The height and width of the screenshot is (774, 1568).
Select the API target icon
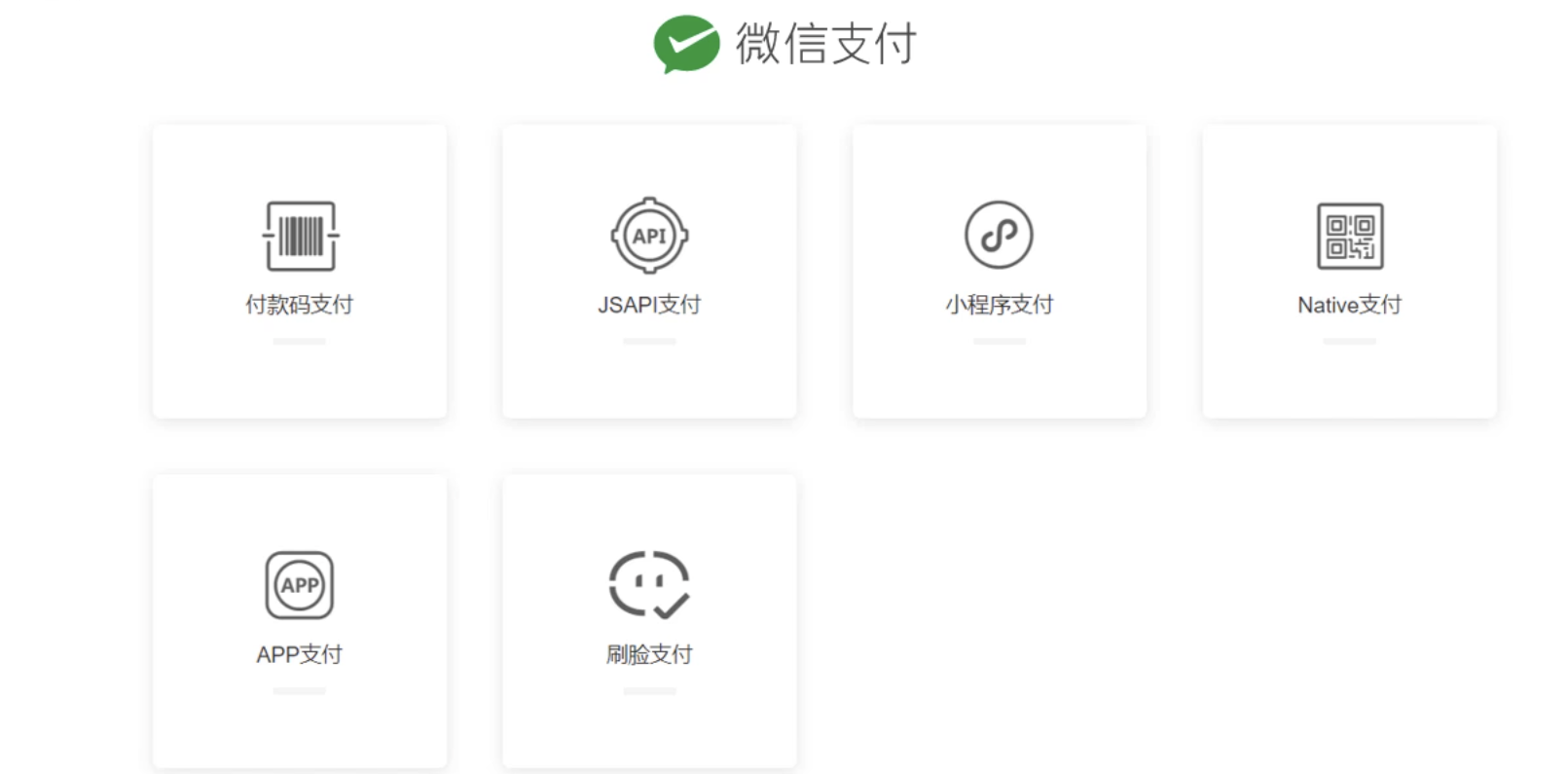(x=649, y=236)
